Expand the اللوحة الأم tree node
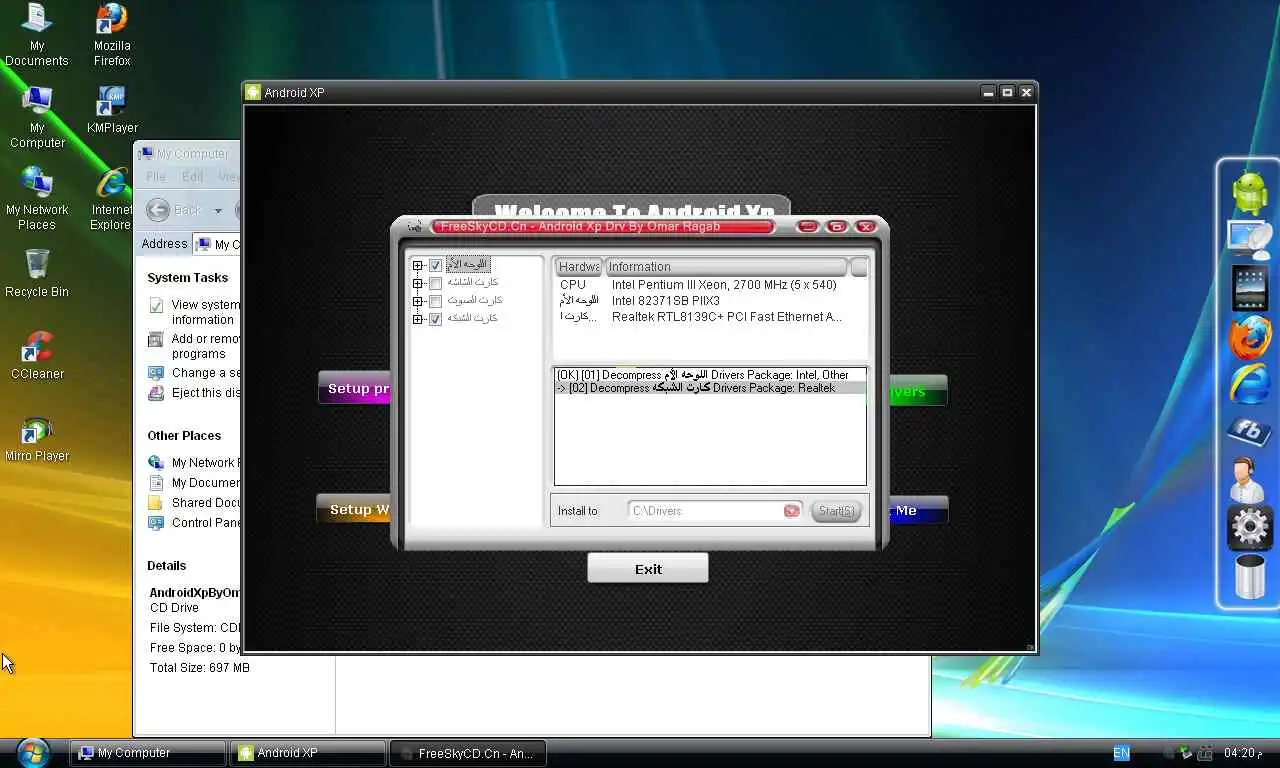 click(x=418, y=266)
